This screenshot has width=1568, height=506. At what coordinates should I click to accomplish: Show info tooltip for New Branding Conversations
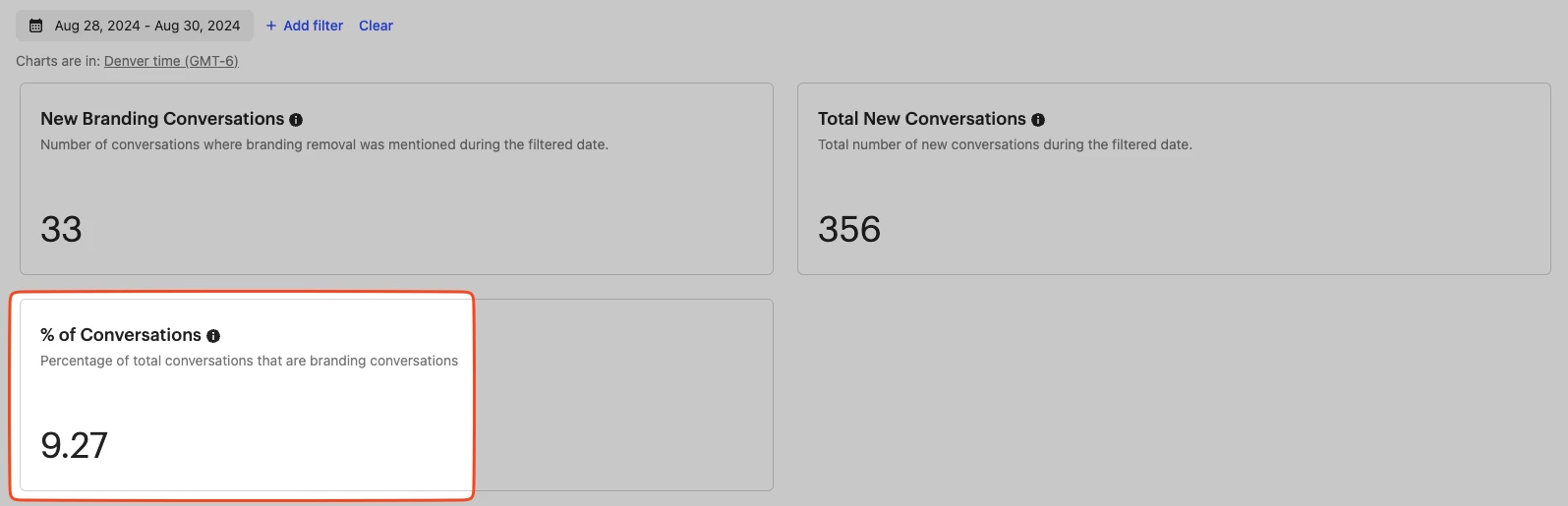coord(296,120)
